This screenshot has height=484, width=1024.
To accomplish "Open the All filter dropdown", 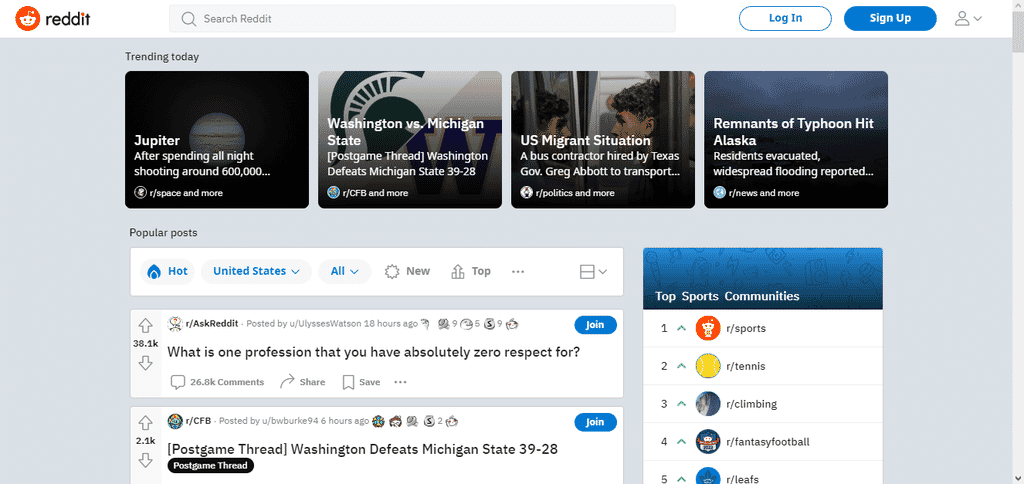I will [345, 271].
